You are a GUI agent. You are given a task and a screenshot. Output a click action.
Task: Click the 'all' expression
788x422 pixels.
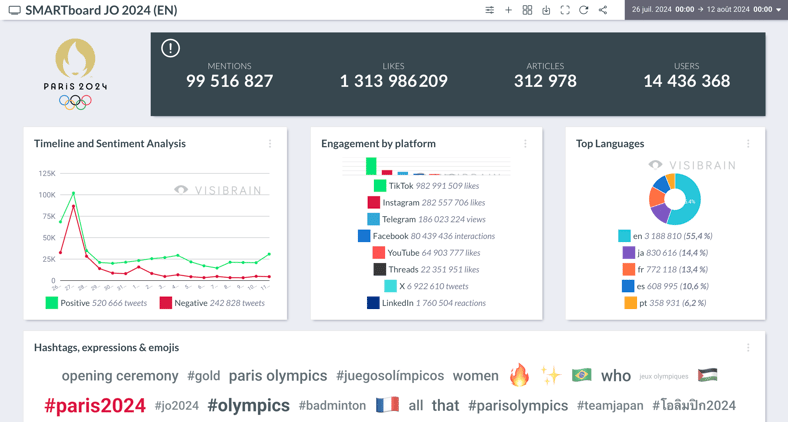(416, 405)
